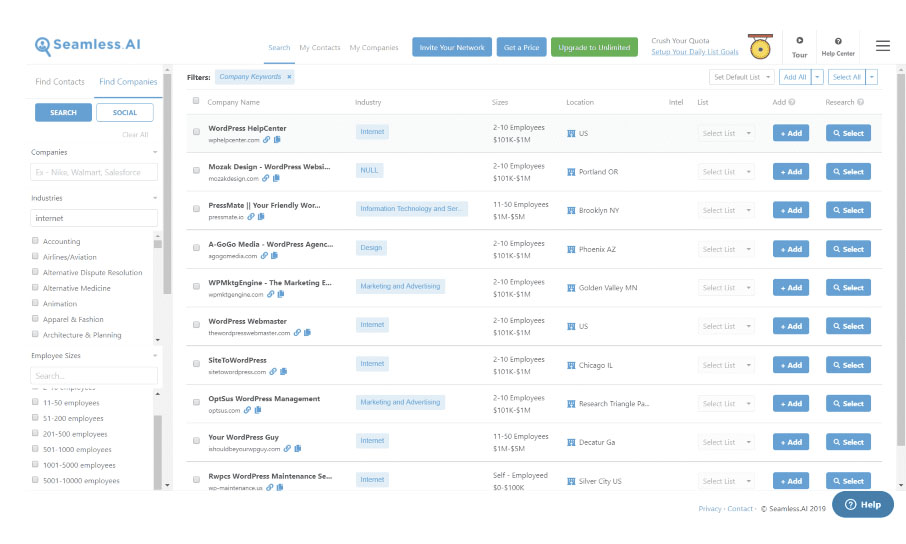Enable the Airlines/Aviation industry filter

coord(35,256)
